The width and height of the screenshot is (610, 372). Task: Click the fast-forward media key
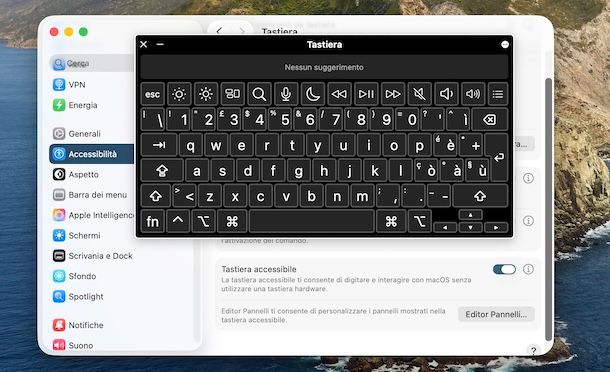pos(393,94)
